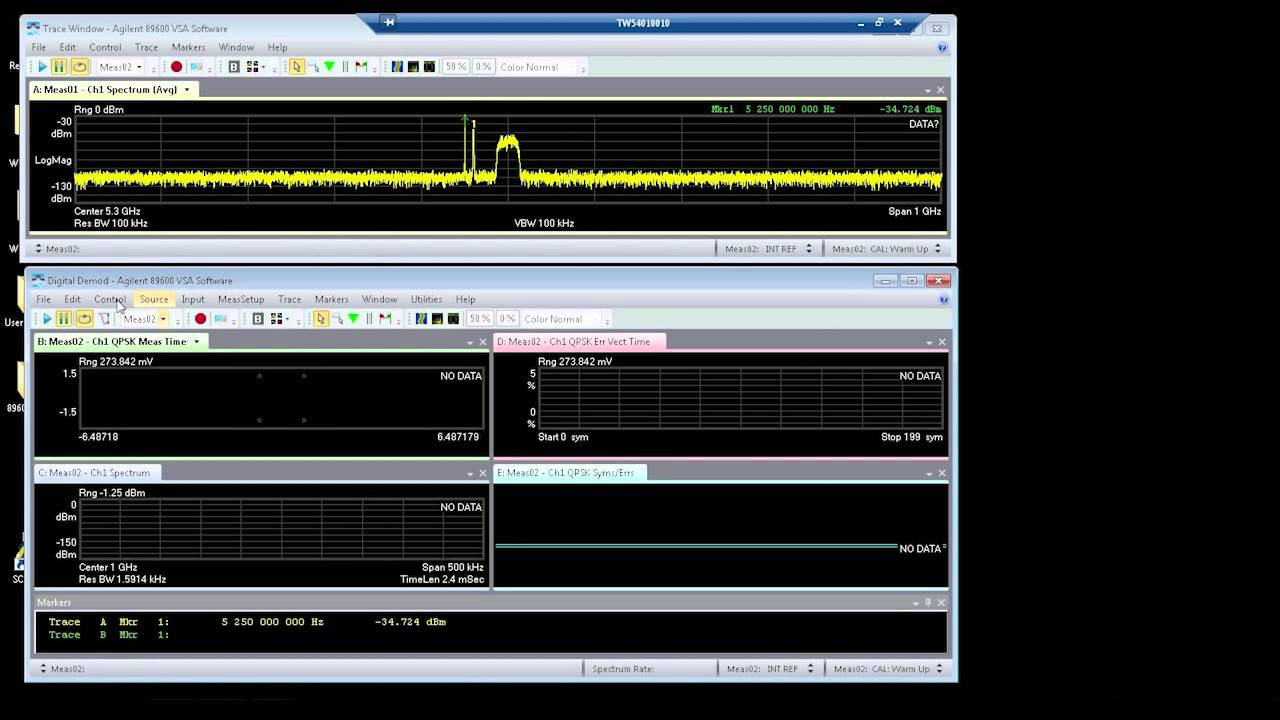The image size is (1280, 720).
Task: Click green marker-to-peak triangle in Trace Window
Action: tap(328, 67)
